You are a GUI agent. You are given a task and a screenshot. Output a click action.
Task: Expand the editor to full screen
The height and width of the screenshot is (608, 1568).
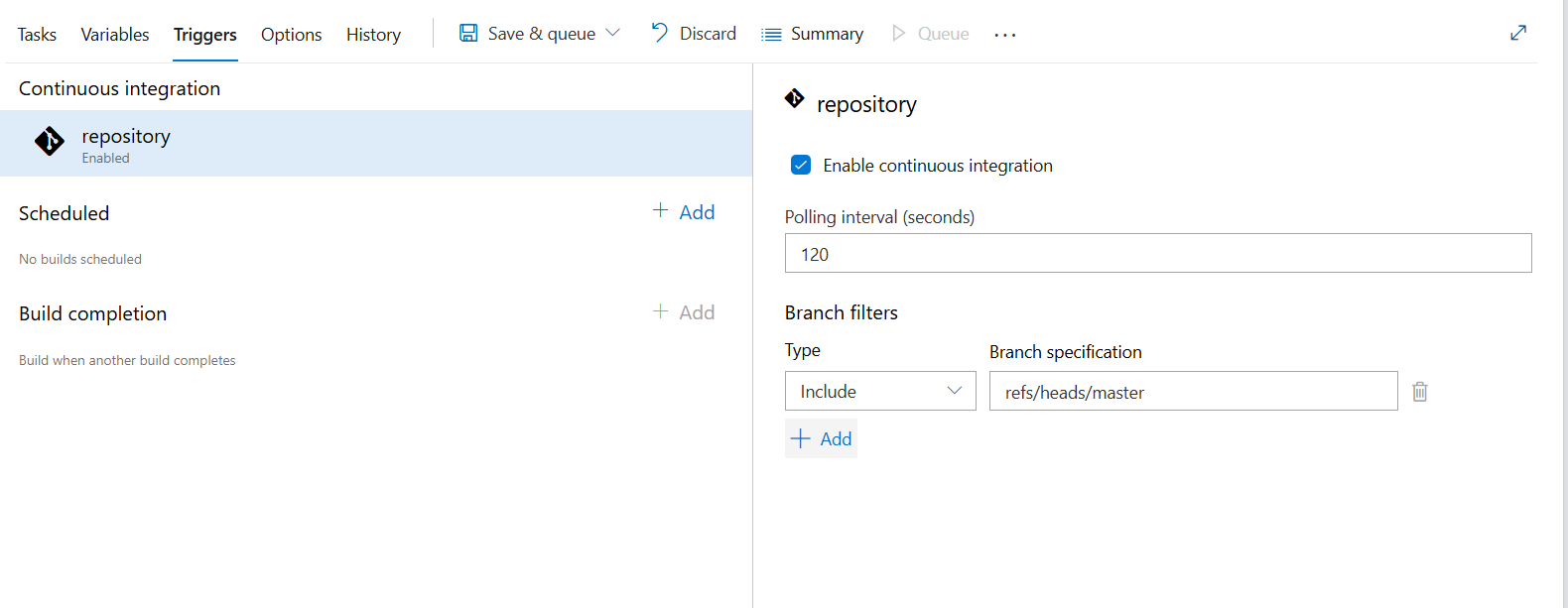click(1518, 33)
